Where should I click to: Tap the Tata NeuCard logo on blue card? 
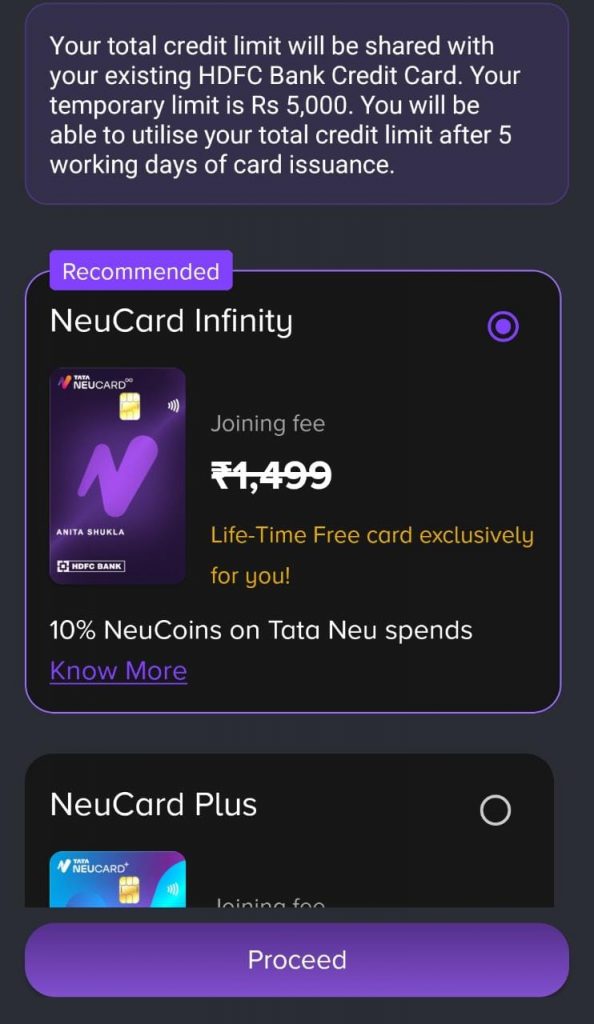coord(93,866)
